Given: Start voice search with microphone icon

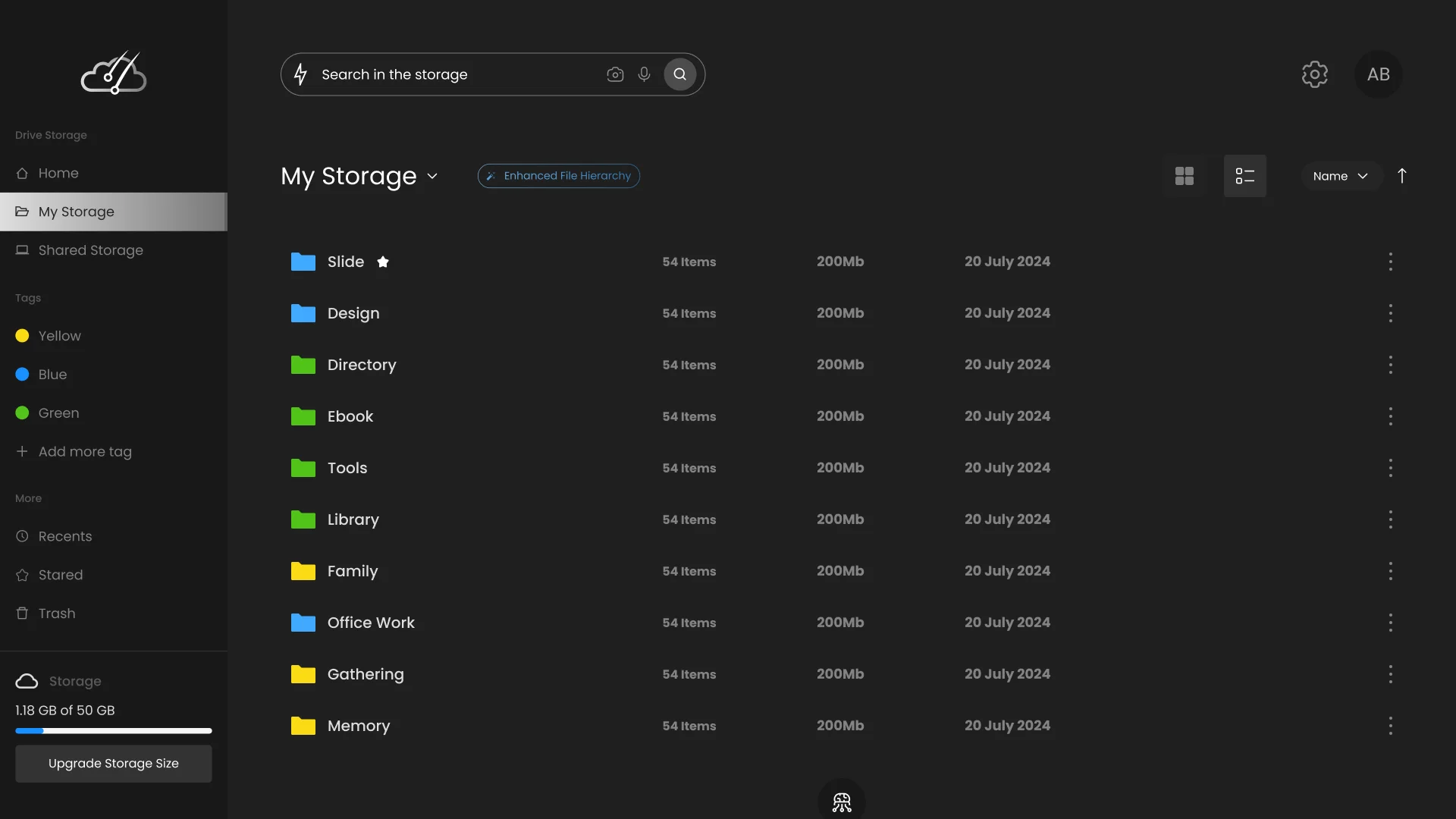Looking at the screenshot, I should pos(644,74).
